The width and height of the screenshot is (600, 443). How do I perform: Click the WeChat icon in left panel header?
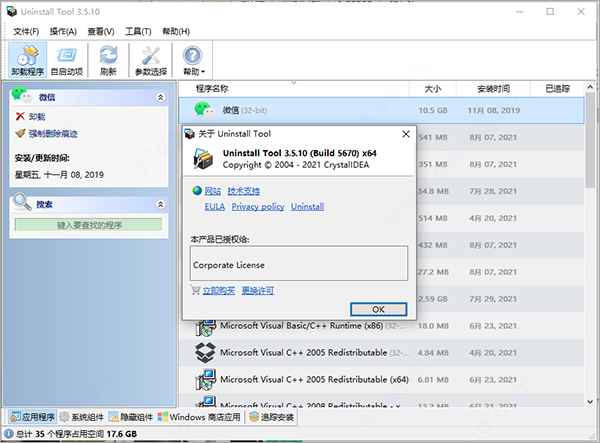[x=21, y=96]
